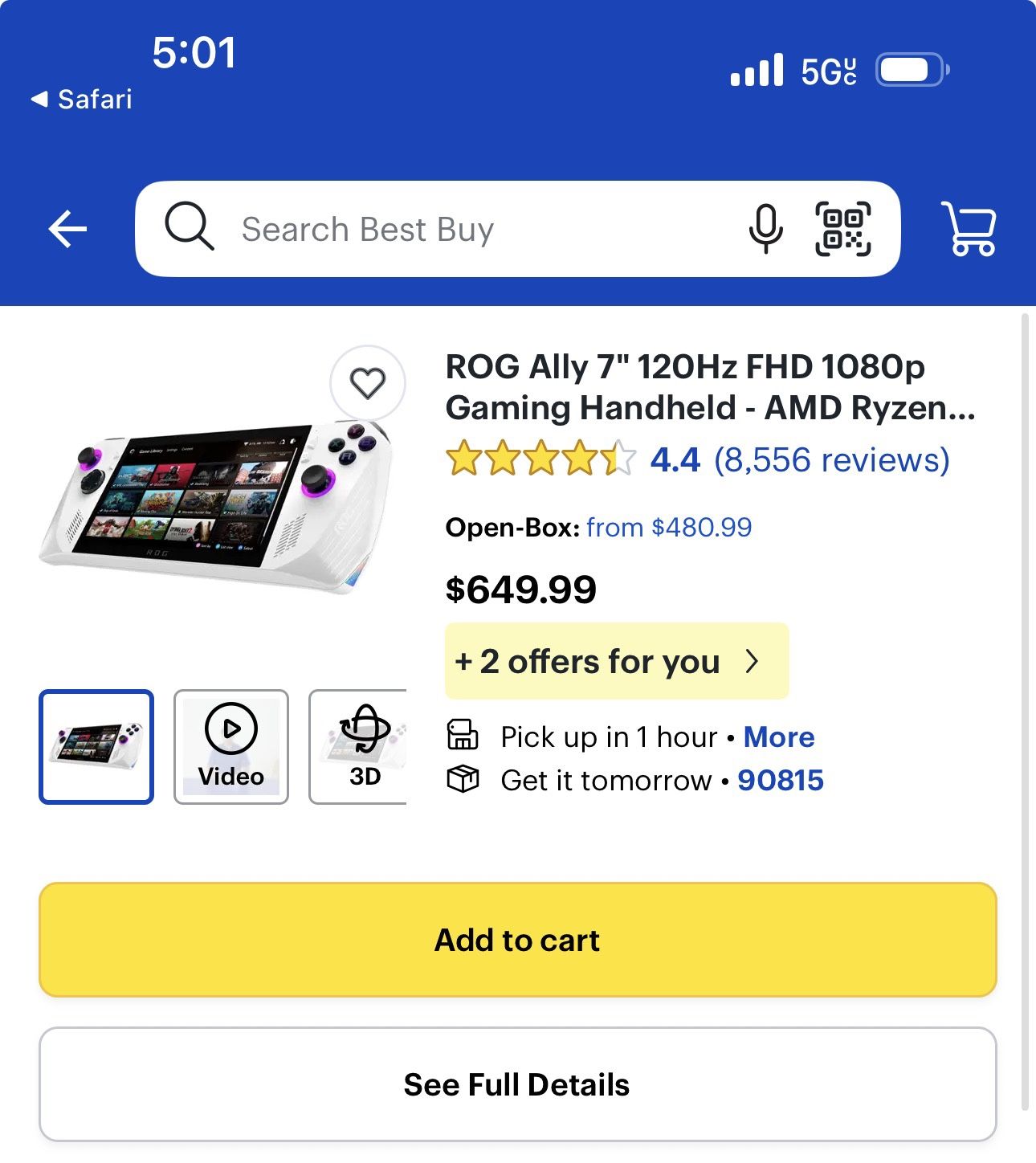Viewport: 1036px width, 1163px height.
Task: Open the 3D view thumbnail
Action: [x=358, y=746]
